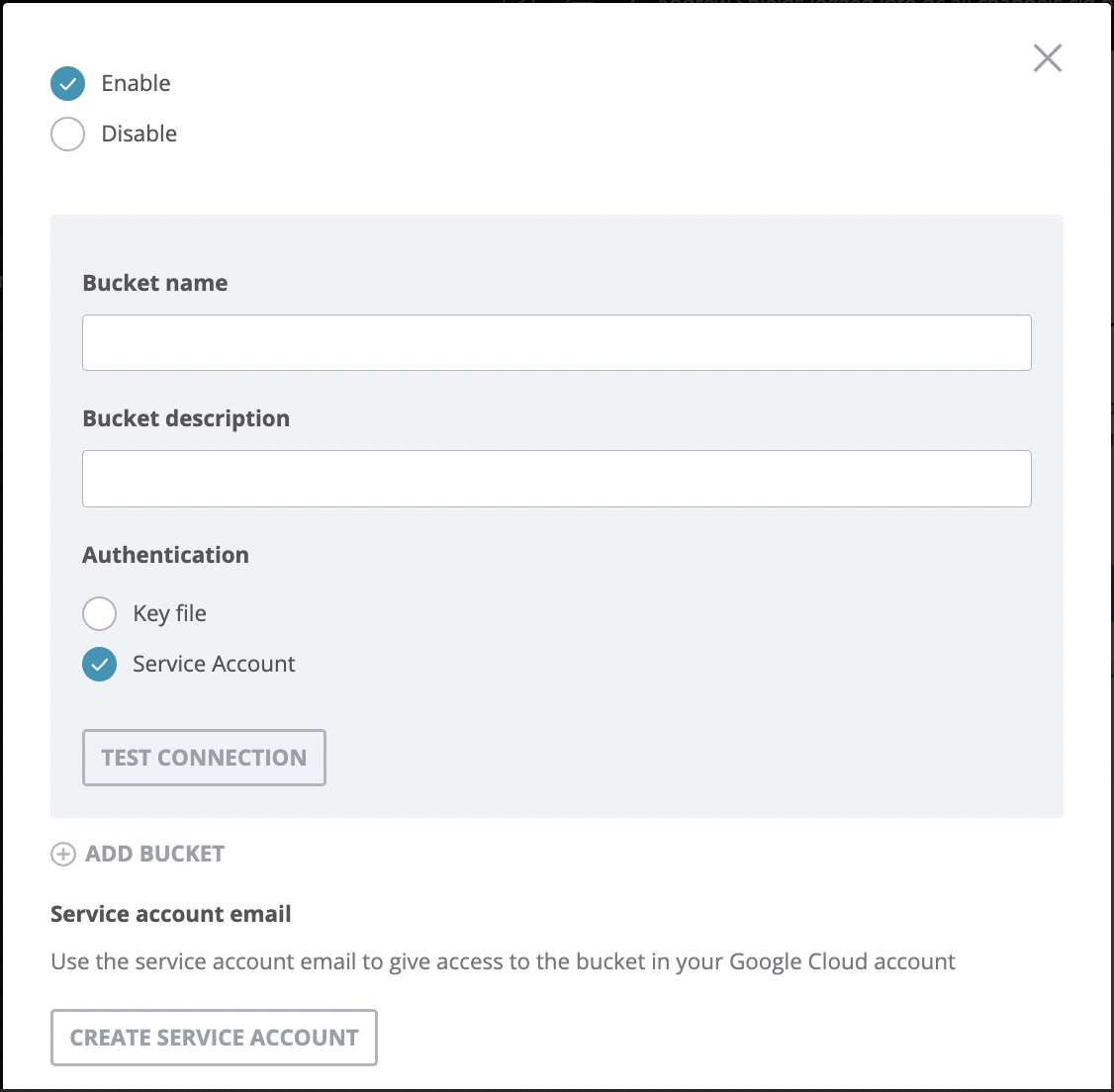Focus the Bucket description text box
This screenshot has width=1114, height=1092.
click(x=556, y=478)
